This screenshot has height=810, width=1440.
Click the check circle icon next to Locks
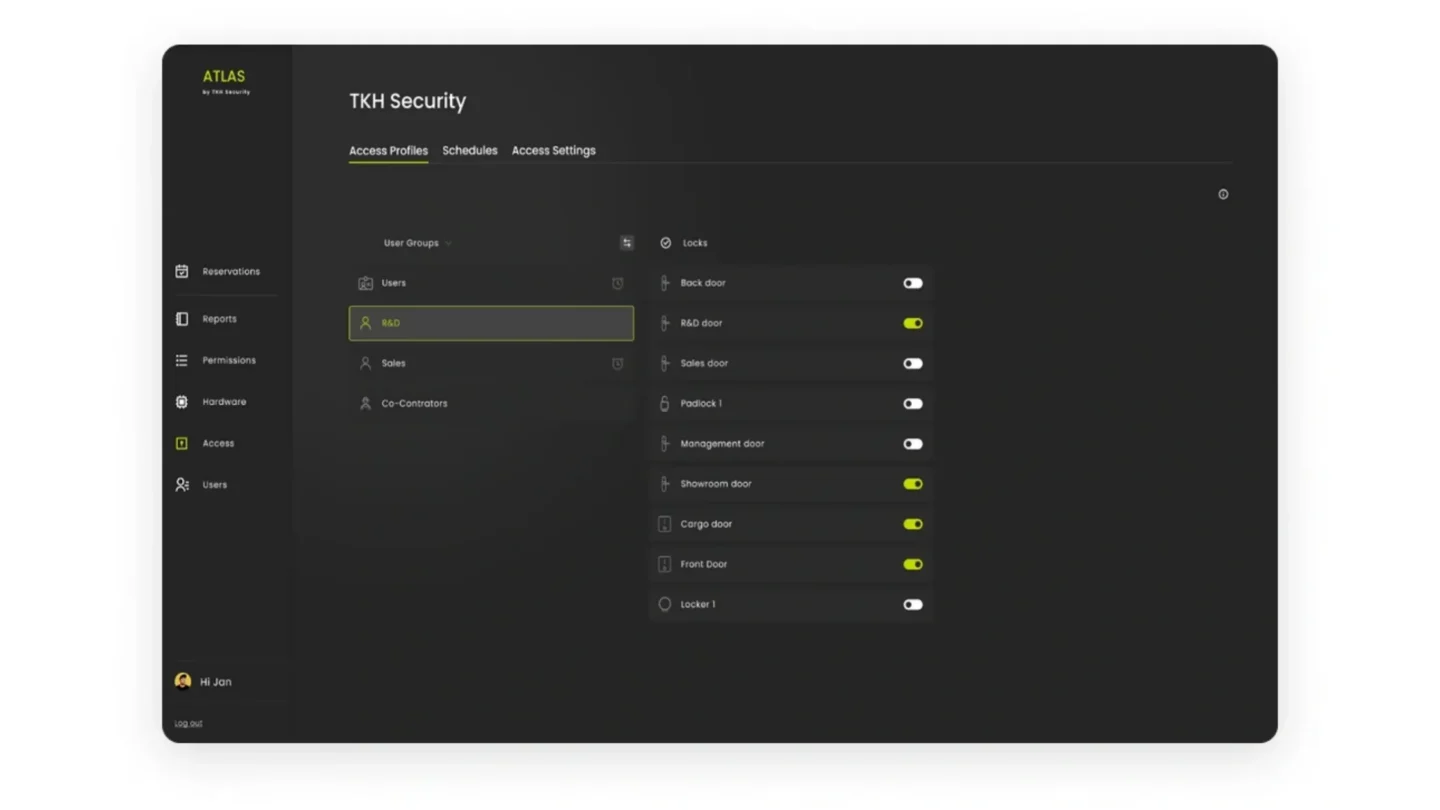tap(666, 243)
